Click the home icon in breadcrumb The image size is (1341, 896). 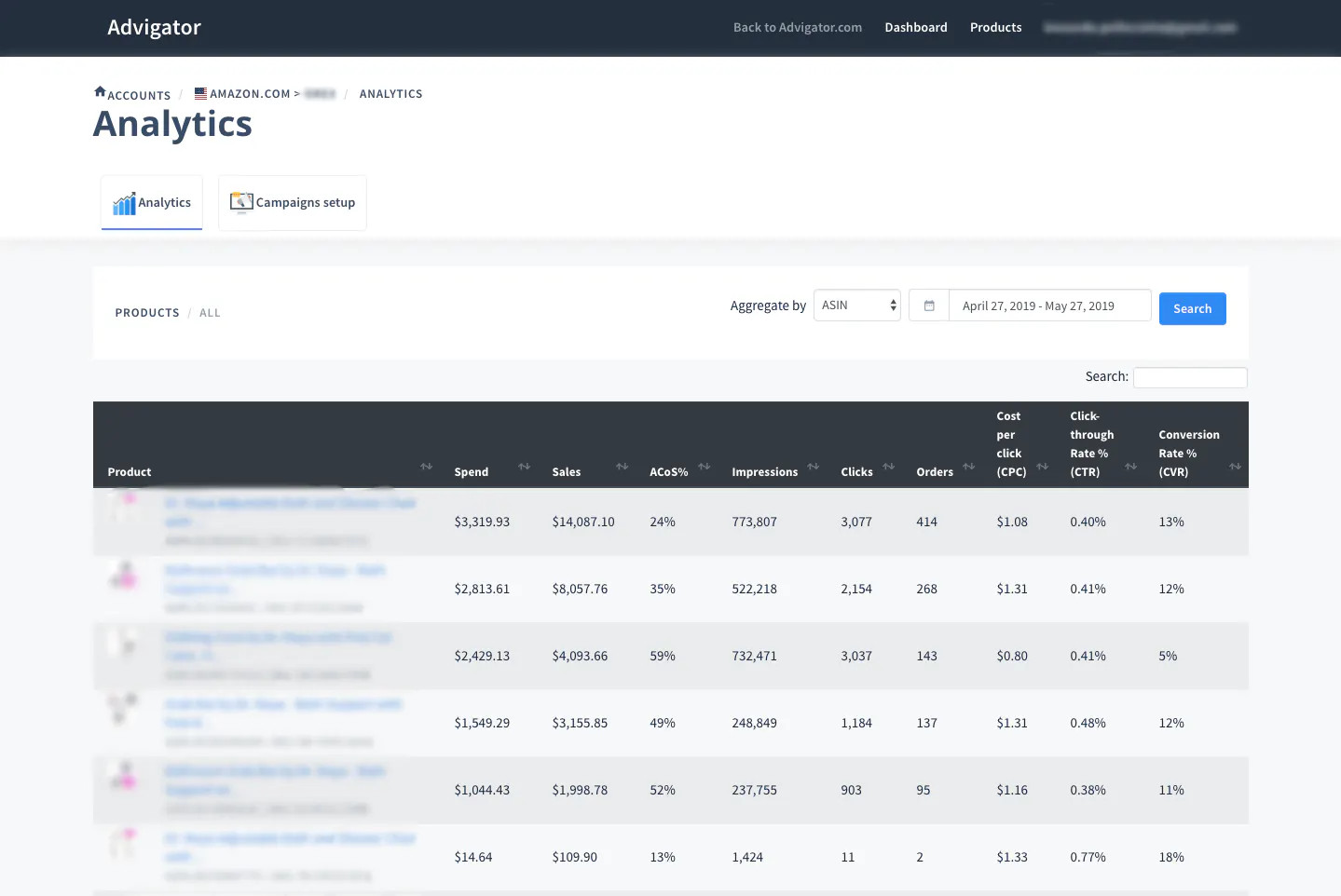tap(100, 92)
